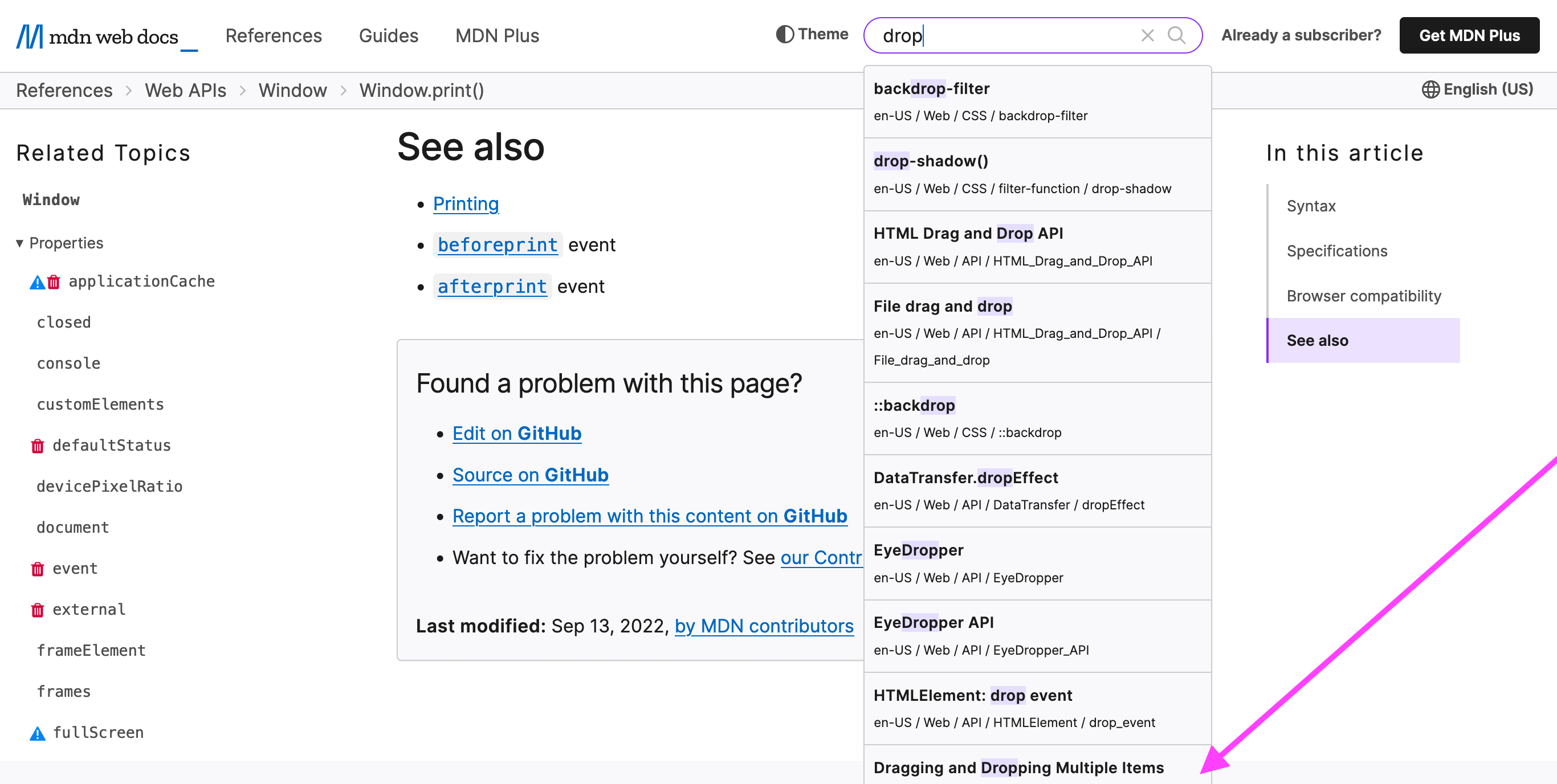Screen dimensions: 1557x784
Task: Click the Get MDN Plus button
Action: pos(1471,36)
